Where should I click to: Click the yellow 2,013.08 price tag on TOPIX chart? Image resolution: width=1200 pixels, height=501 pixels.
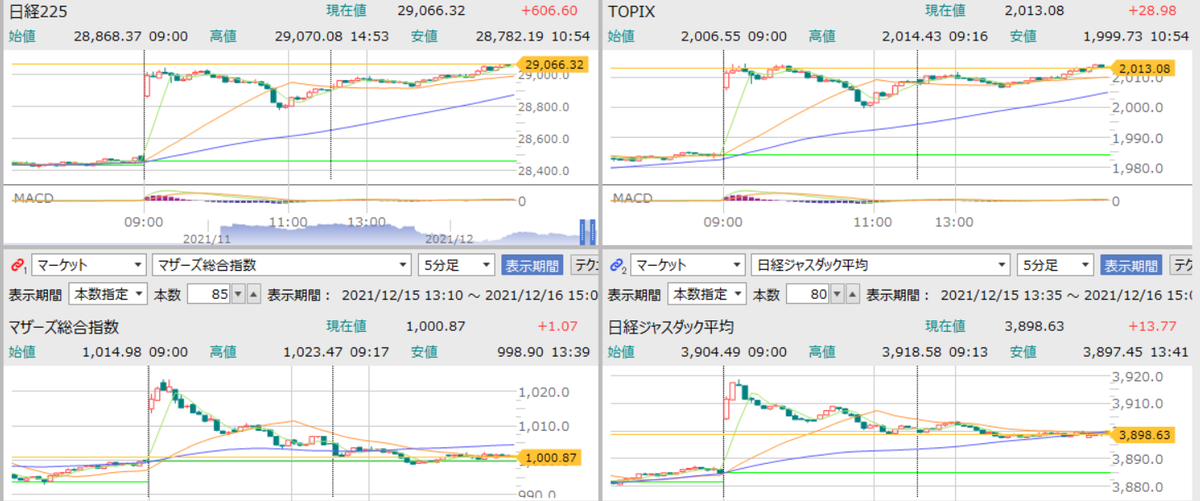point(1145,68)
